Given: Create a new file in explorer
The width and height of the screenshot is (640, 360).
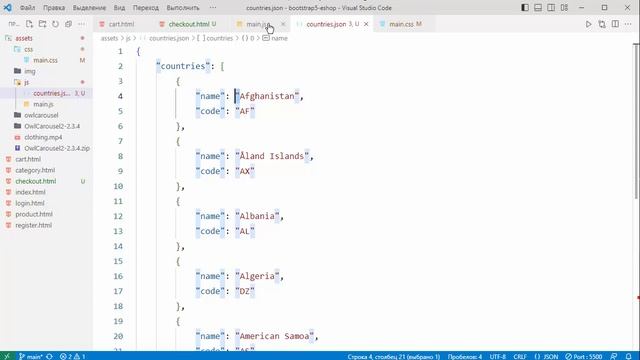Looking at the screenshot, I should (29, 24).
